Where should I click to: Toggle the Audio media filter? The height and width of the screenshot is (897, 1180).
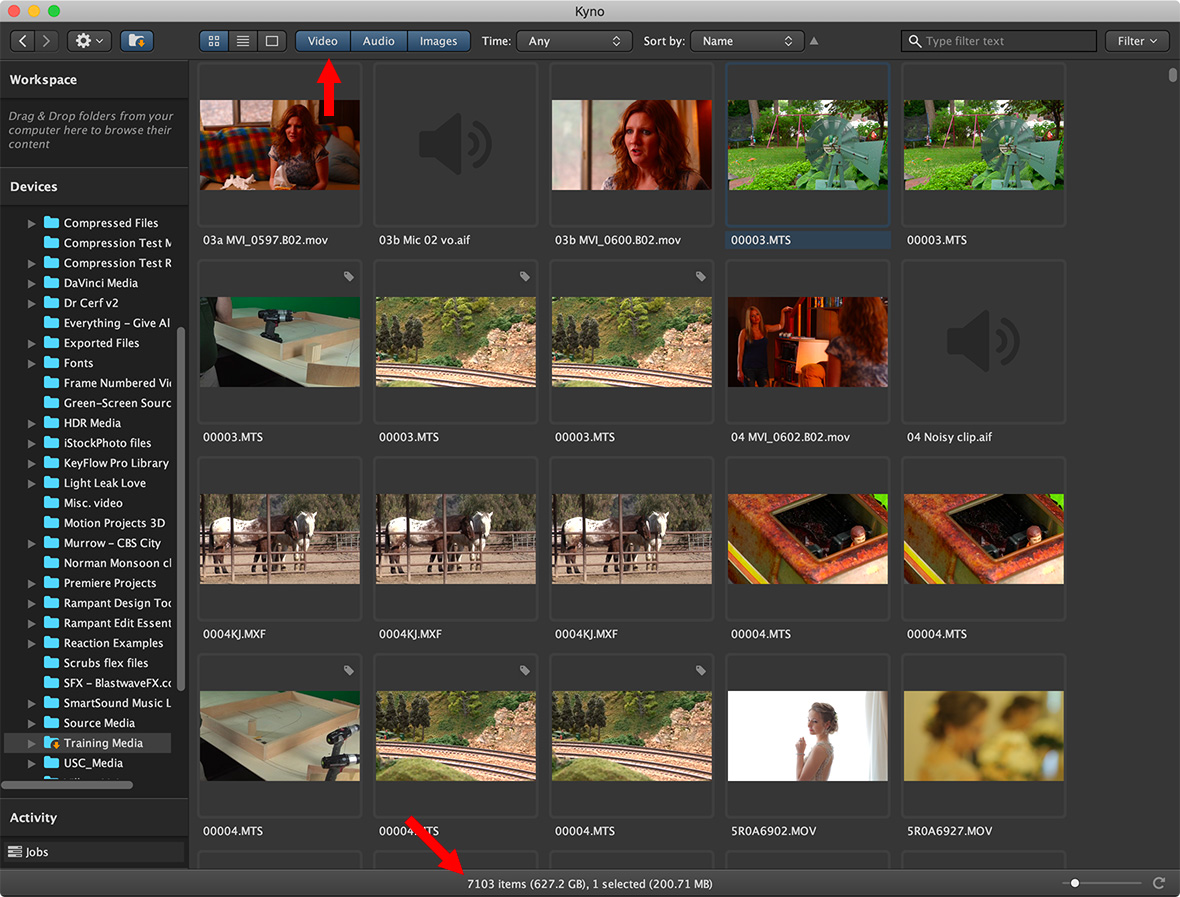[x=379, y=41]
